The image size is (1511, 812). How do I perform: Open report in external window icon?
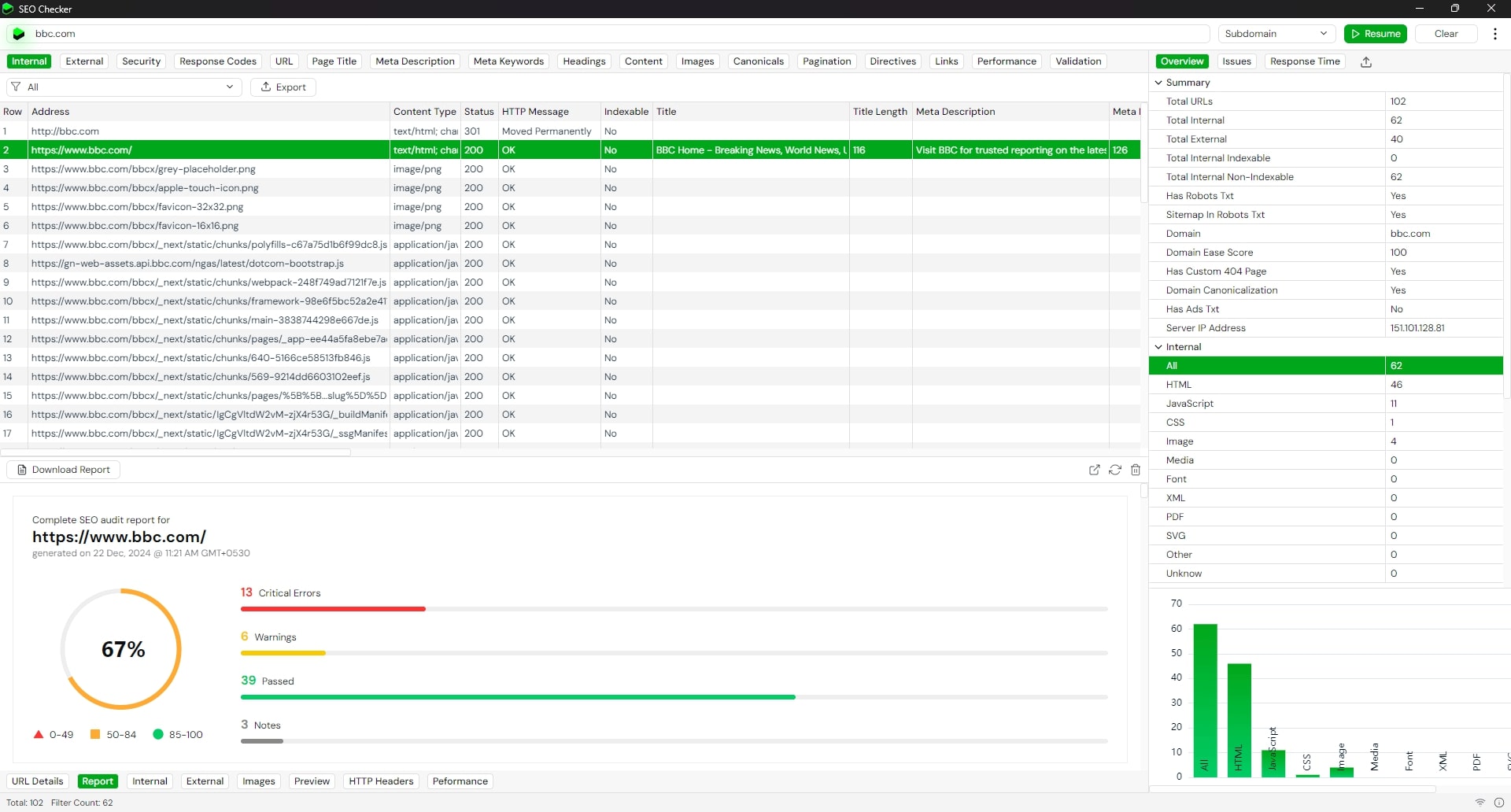(x=1094, y=470)
